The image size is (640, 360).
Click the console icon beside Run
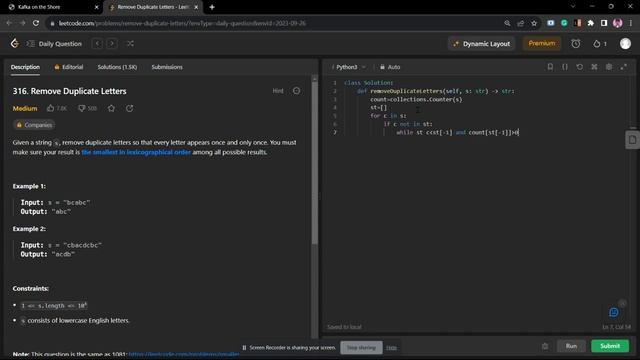click(545, 346)
